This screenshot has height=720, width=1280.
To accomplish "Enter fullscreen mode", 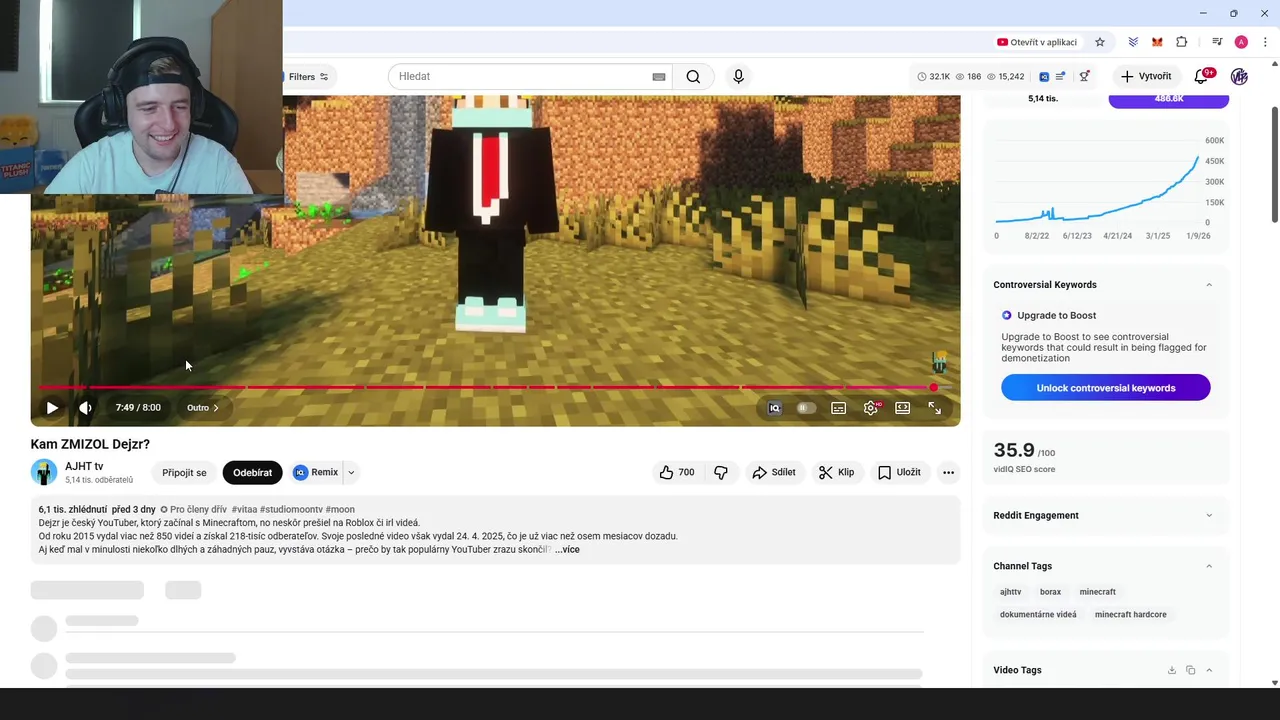I will [x=934, y=408].
